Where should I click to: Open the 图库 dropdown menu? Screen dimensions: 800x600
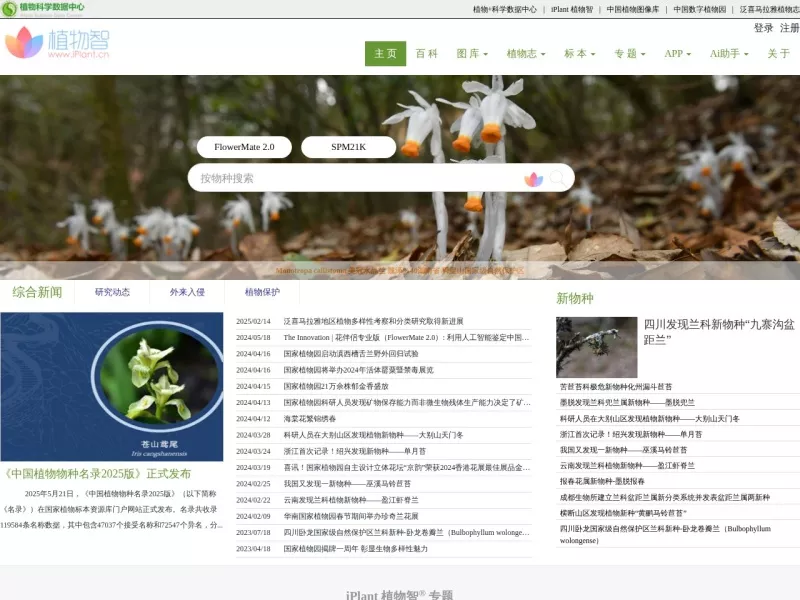tap(472, 54)
